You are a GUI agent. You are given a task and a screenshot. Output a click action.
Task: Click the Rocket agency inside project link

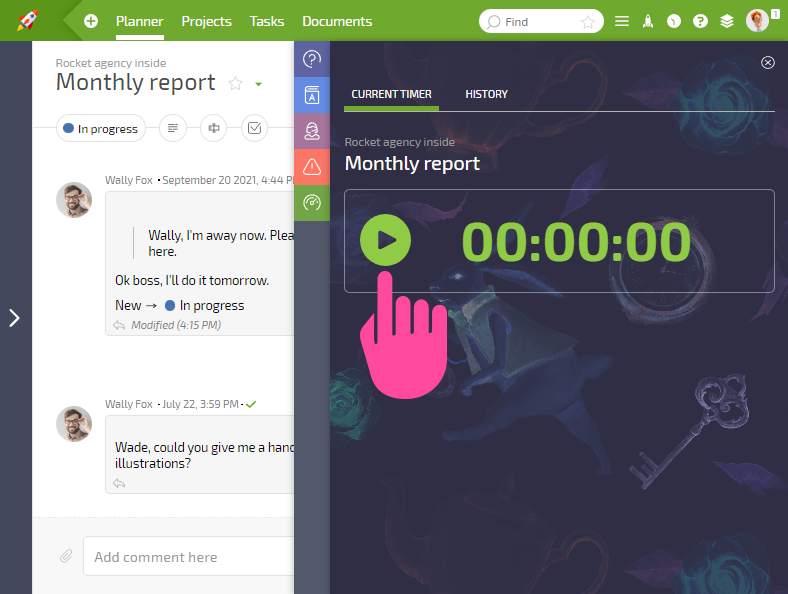pos(111,63)
